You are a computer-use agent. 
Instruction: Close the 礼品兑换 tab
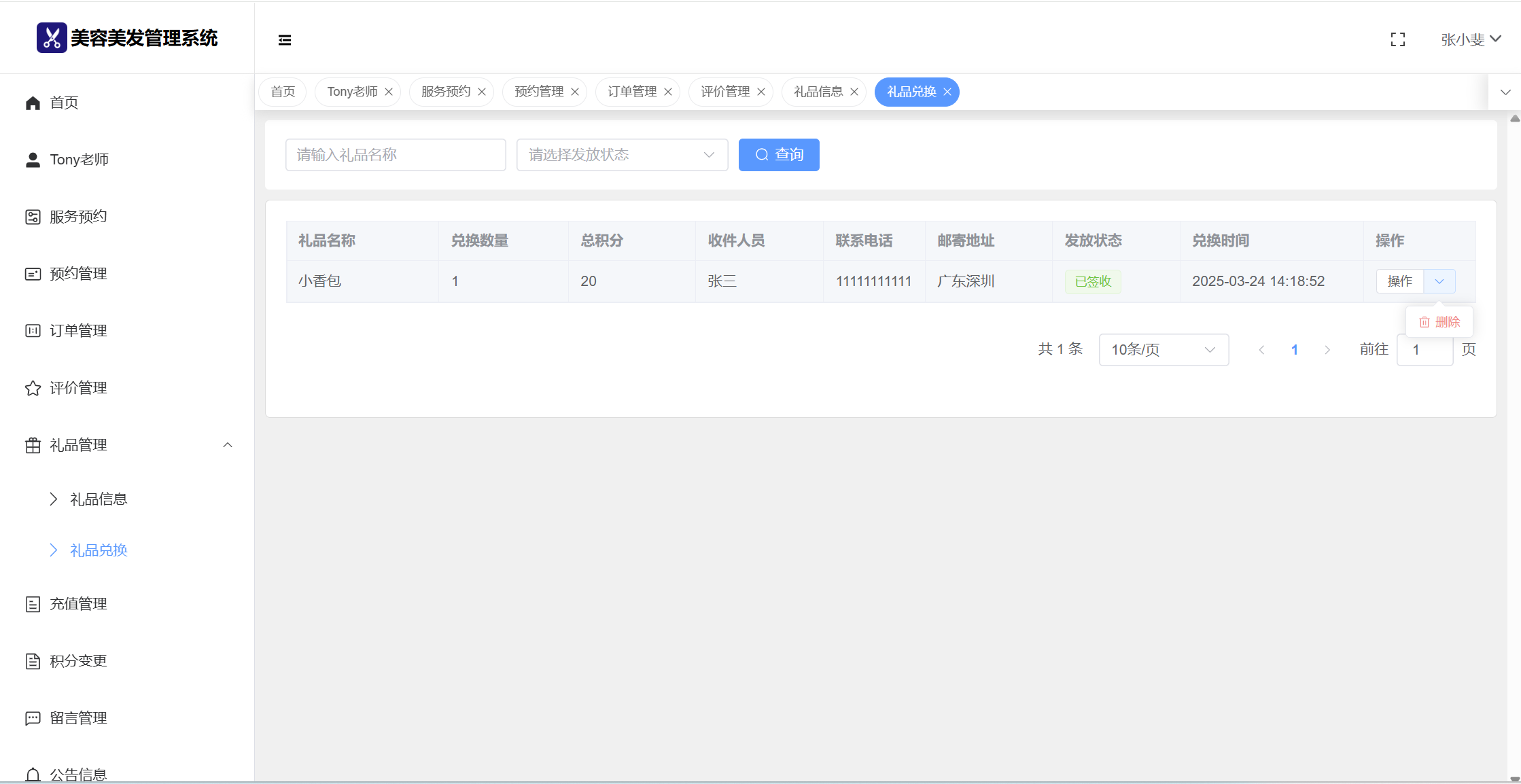(x=947, y=92)
